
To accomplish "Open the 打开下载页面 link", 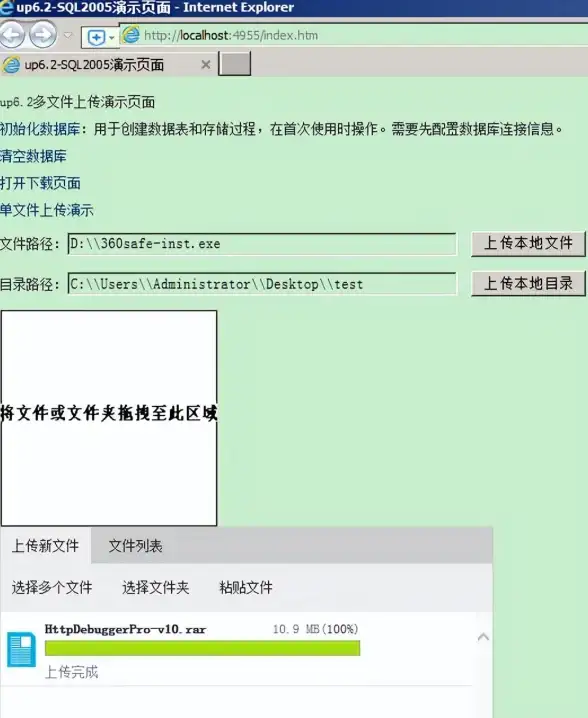I will coord(40,183).
